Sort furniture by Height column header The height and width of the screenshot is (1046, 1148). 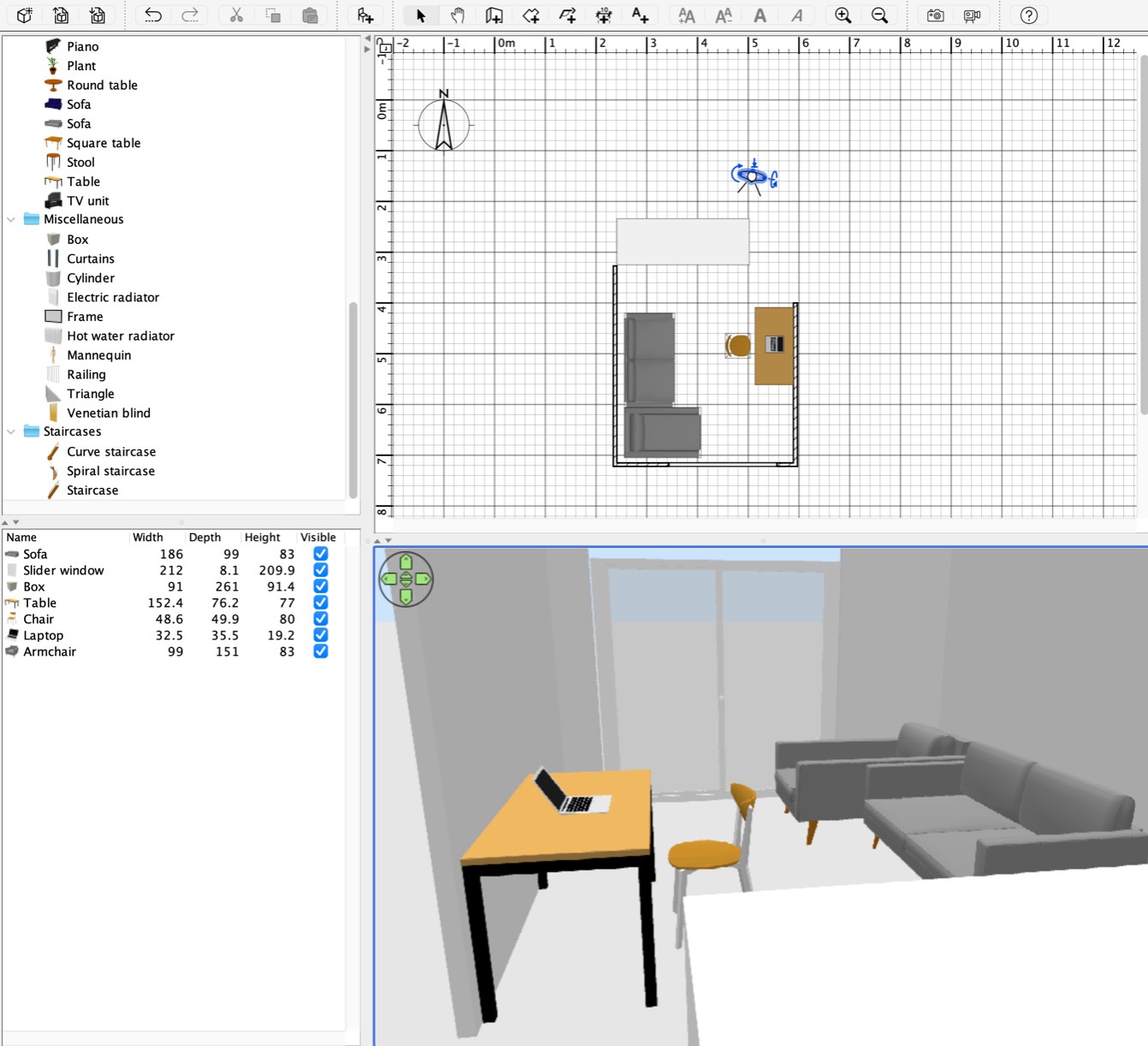(262, 538)
